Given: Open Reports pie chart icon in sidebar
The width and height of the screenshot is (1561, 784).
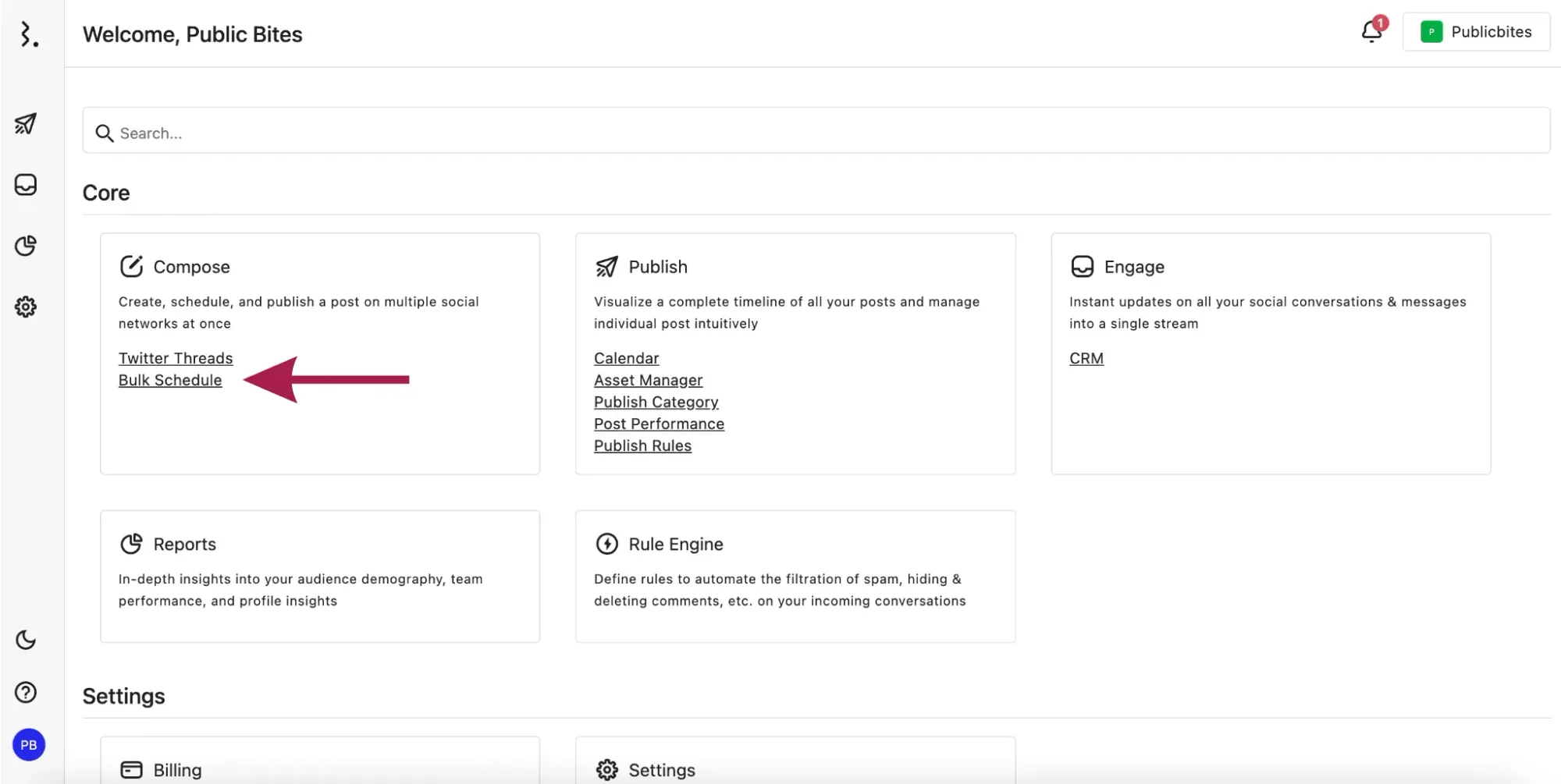Looking at the screenshot, I should click(x=26, y=246).
